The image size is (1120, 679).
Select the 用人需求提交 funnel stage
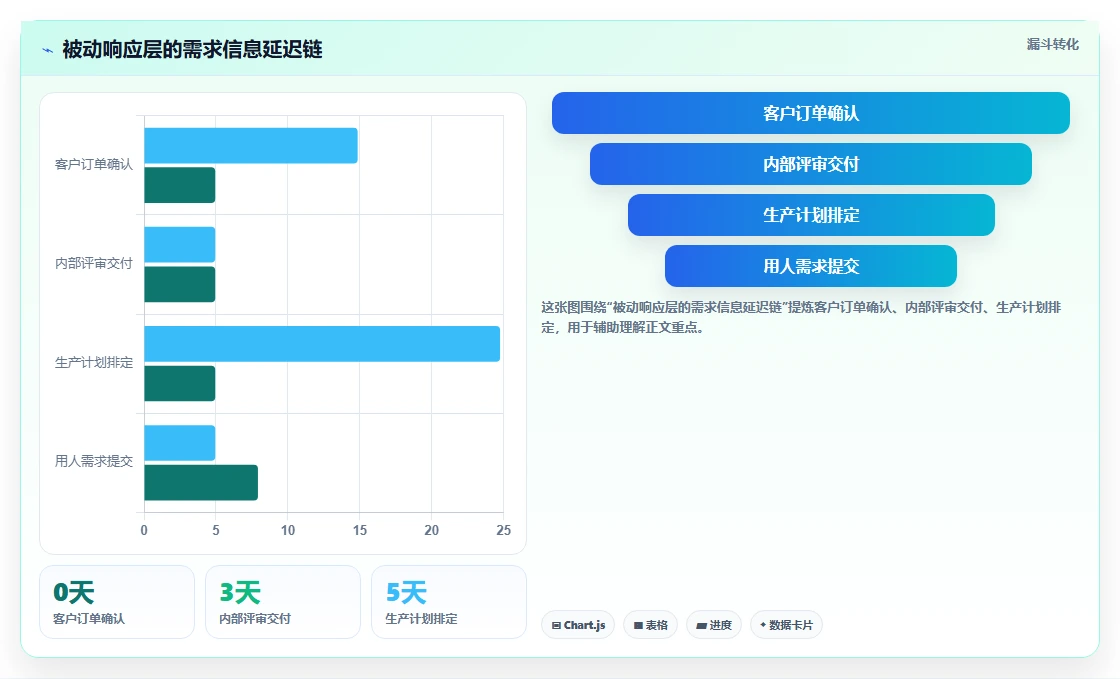[x=811, y=266]
